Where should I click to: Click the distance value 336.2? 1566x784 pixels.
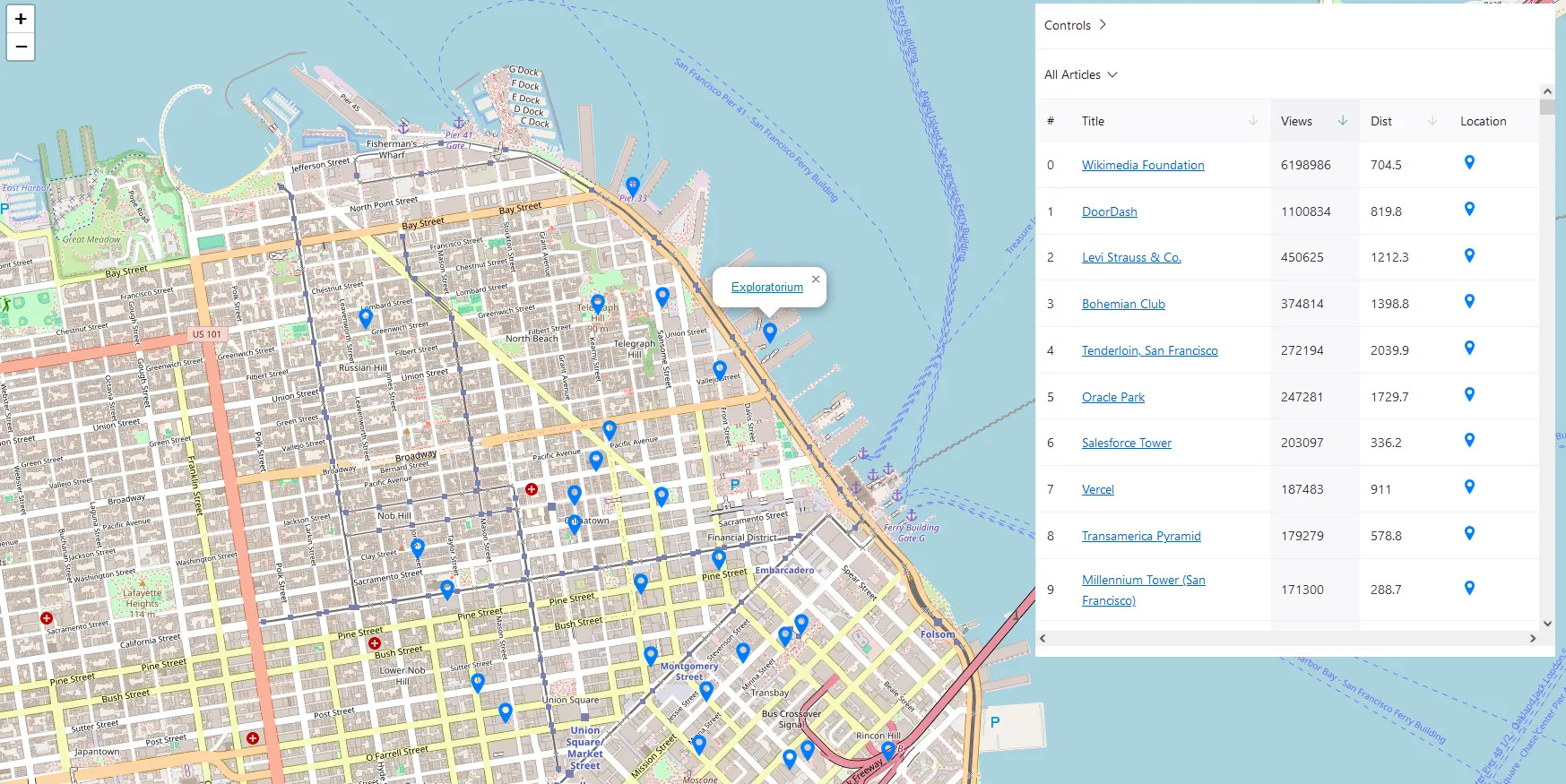(x=1386, y=443)
